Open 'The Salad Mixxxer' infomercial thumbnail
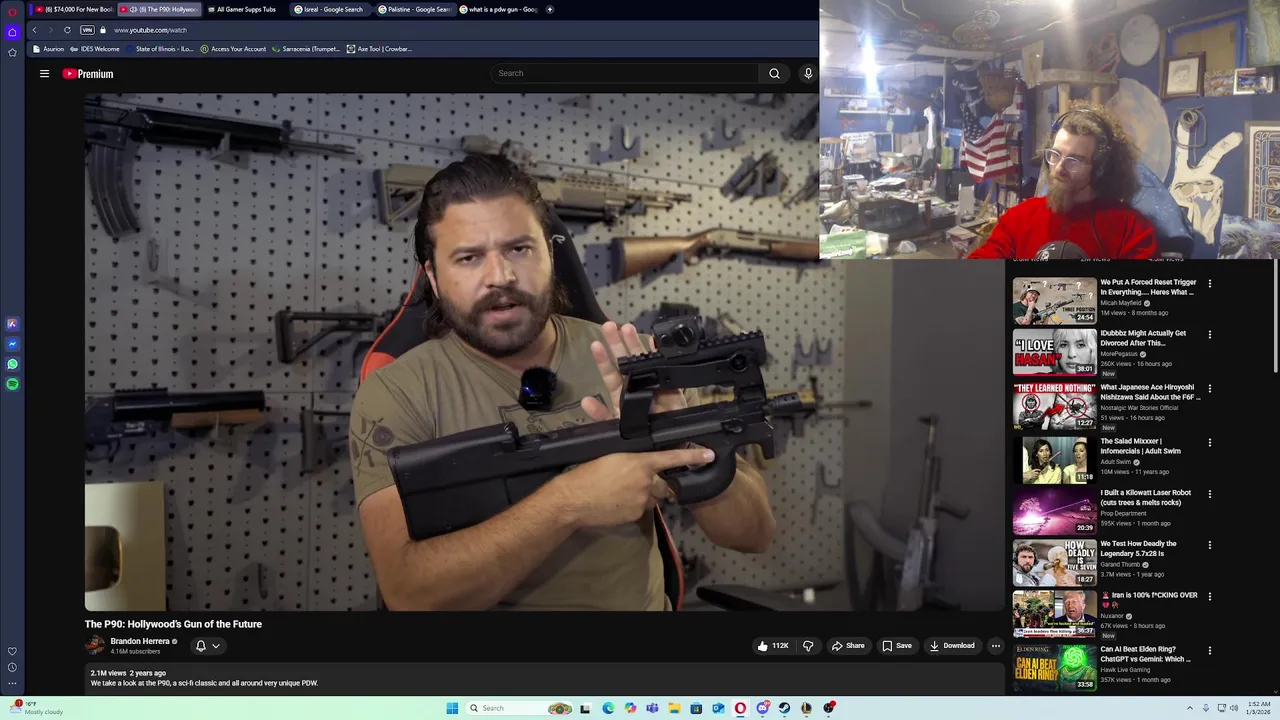Viewport: 1280px width, 720px height. (1055, 460)
